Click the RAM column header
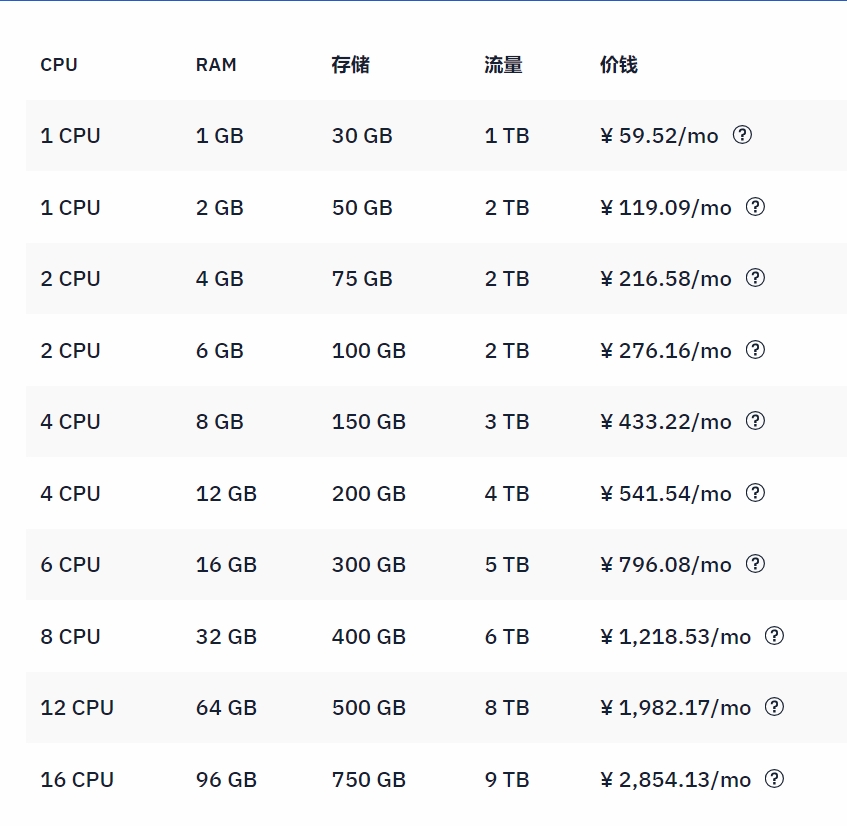847x826 pixels. click(216, 65)
